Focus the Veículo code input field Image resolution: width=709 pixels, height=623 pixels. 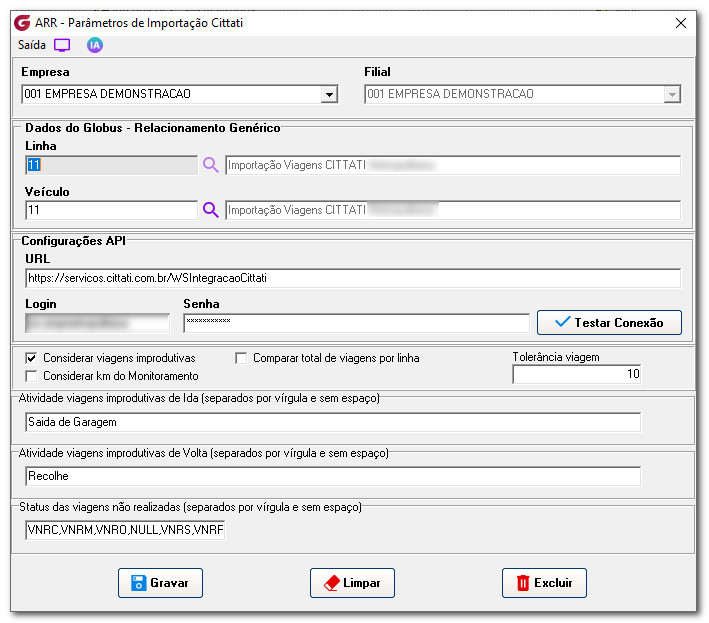click(x=112, y=210)
